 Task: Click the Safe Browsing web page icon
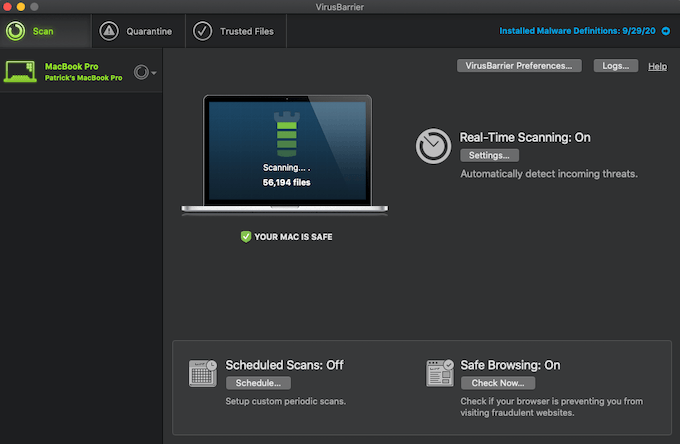tap(440, 373)
